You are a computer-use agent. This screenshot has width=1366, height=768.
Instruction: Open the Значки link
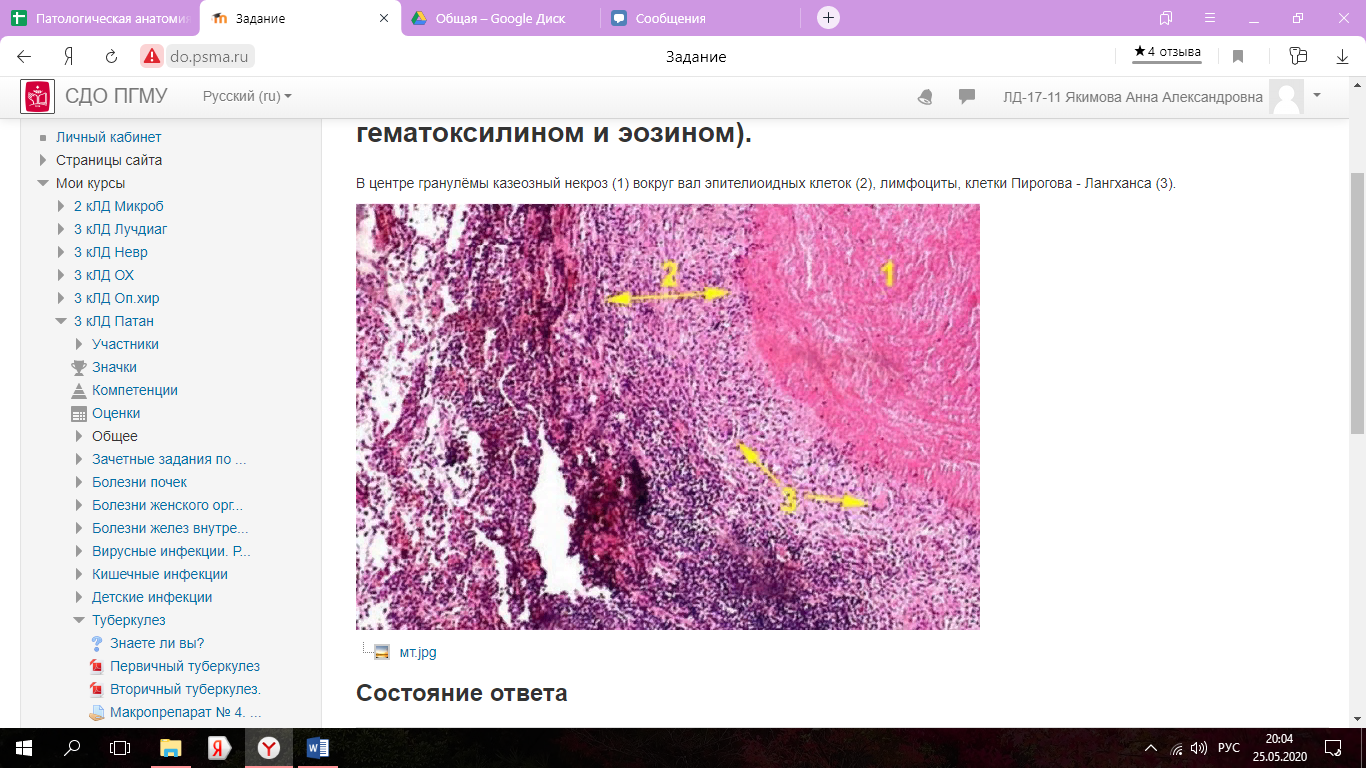click(x=114, y=367)
